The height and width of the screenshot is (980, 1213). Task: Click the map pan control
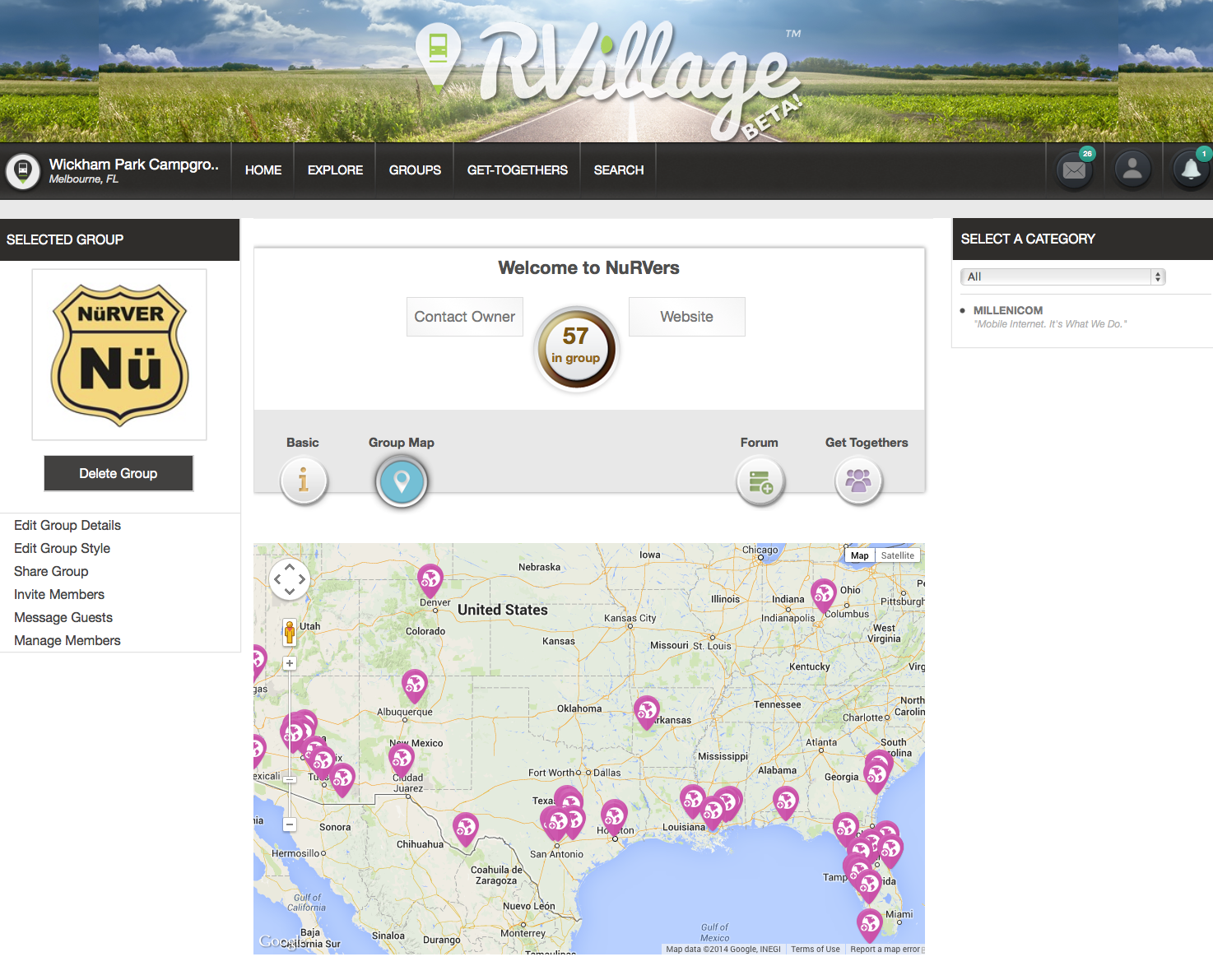pyautogui.click(x=290, y=579)
